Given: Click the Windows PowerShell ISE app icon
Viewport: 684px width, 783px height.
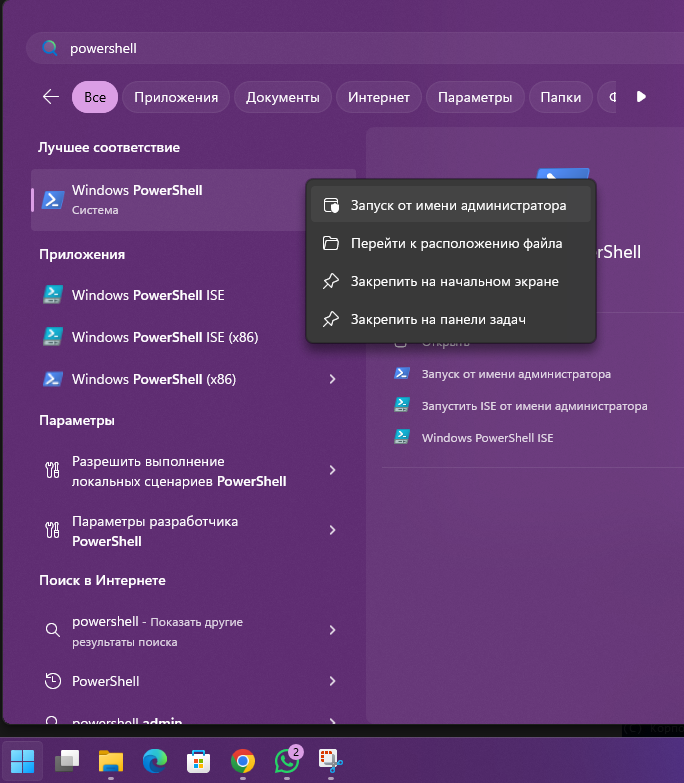Looking at the screenshot, I should pyautogui.click(x=52, y=295).
